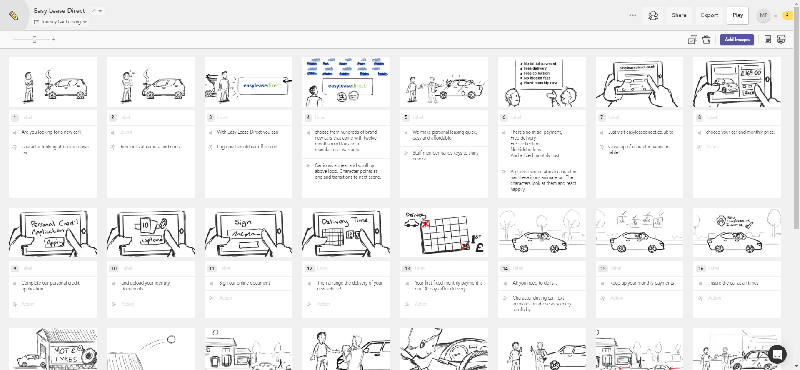Open the dropdown beside Easy Lease Direct title

[97, 11]
